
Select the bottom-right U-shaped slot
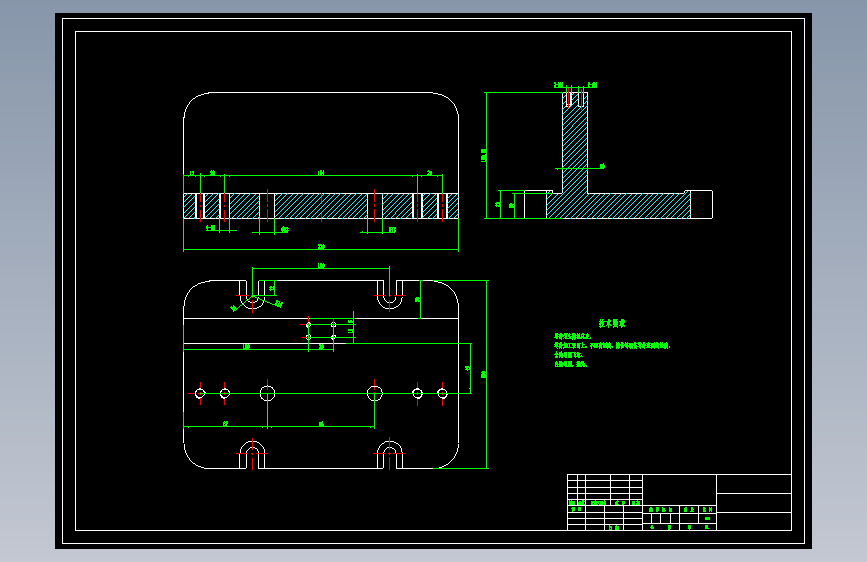[390, 455]
